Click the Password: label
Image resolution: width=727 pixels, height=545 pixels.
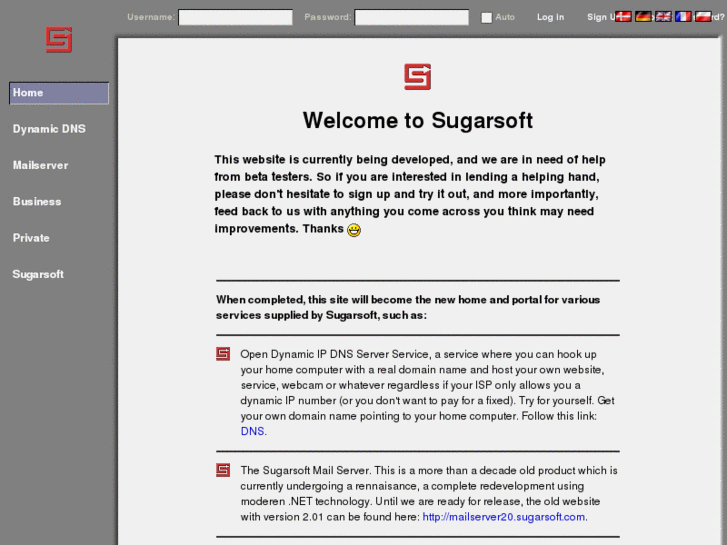[328, 17]
